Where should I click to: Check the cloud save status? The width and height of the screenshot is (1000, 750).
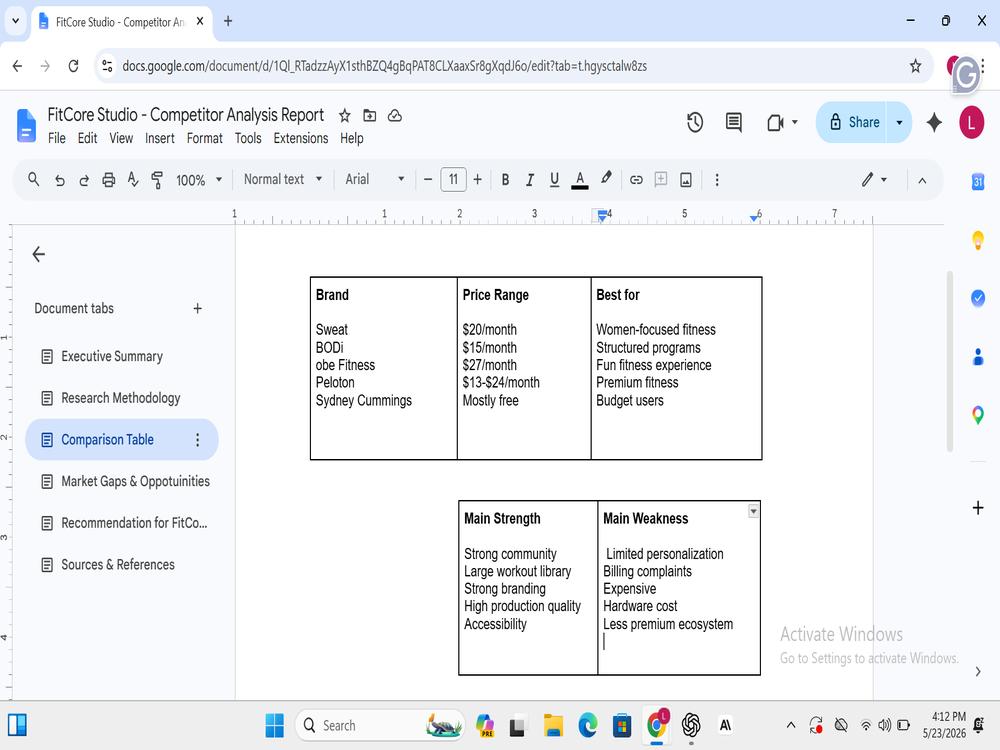395,115
